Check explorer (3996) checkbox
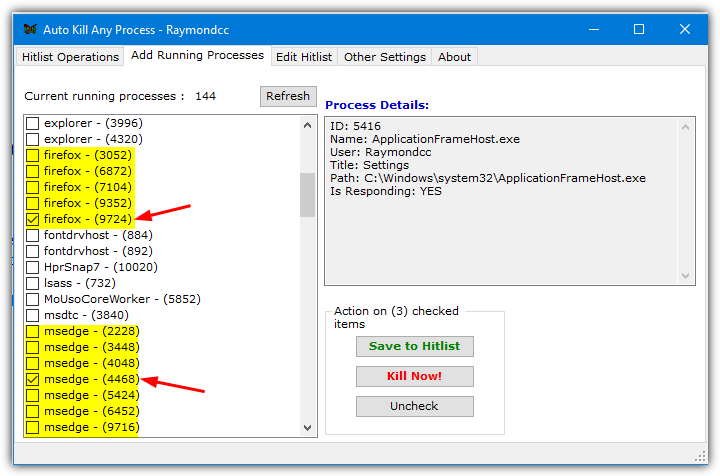Image resolution: width=720 pixels, height=476 pixels. point(33,123)
